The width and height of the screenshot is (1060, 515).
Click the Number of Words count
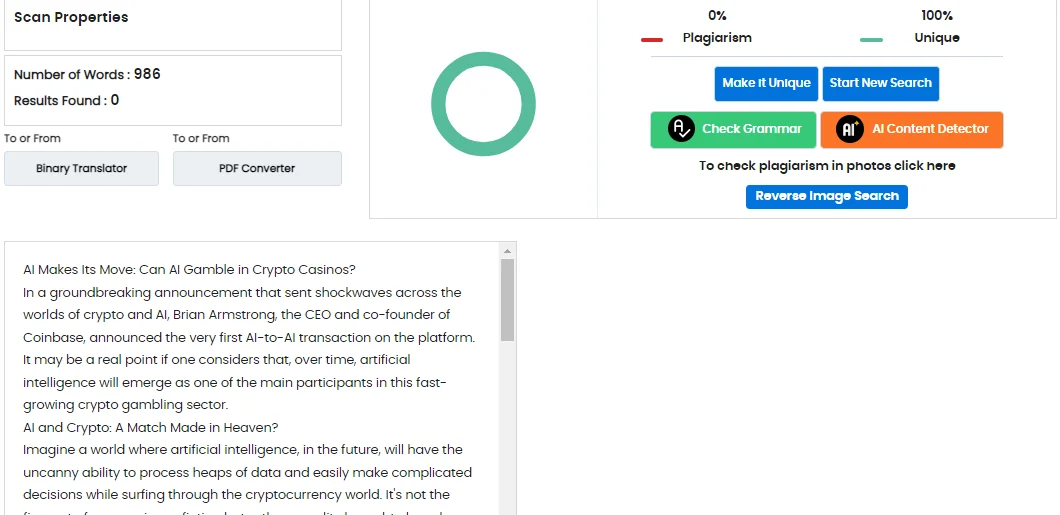(147, 74)
